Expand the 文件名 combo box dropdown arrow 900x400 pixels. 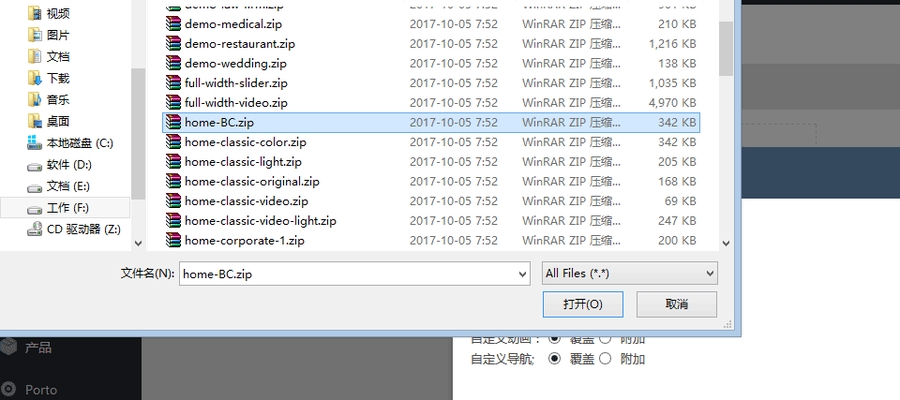pos(522,274)
